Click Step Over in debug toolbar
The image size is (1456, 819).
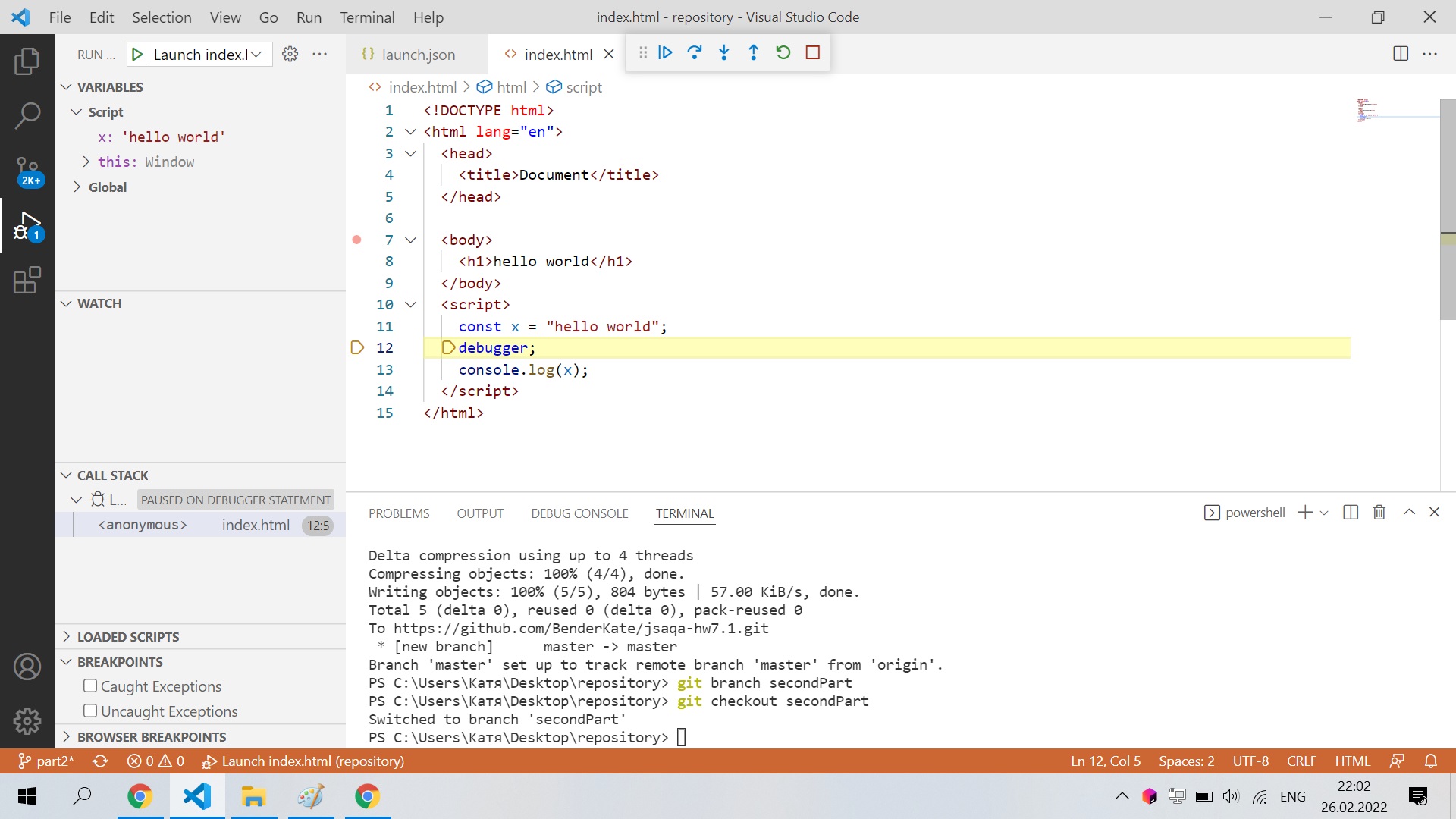point(695,52)
